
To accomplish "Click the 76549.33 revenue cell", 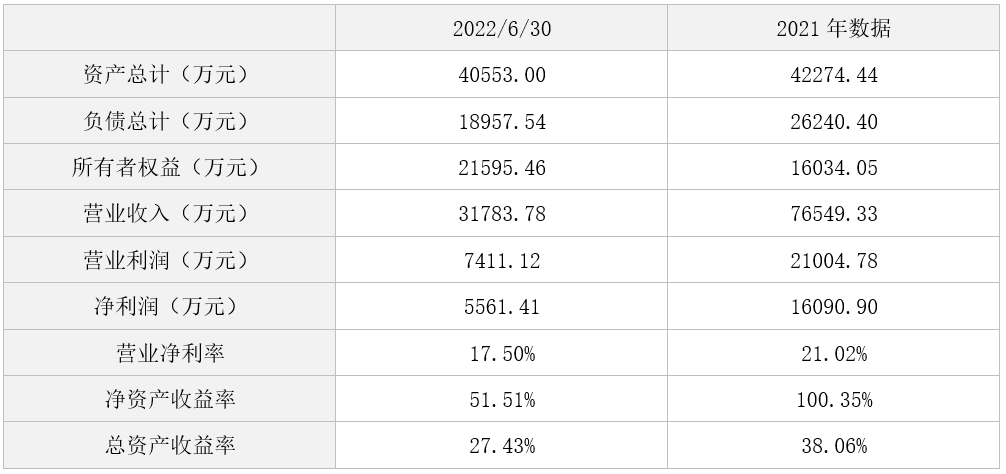I will click(x=834, y=213).
